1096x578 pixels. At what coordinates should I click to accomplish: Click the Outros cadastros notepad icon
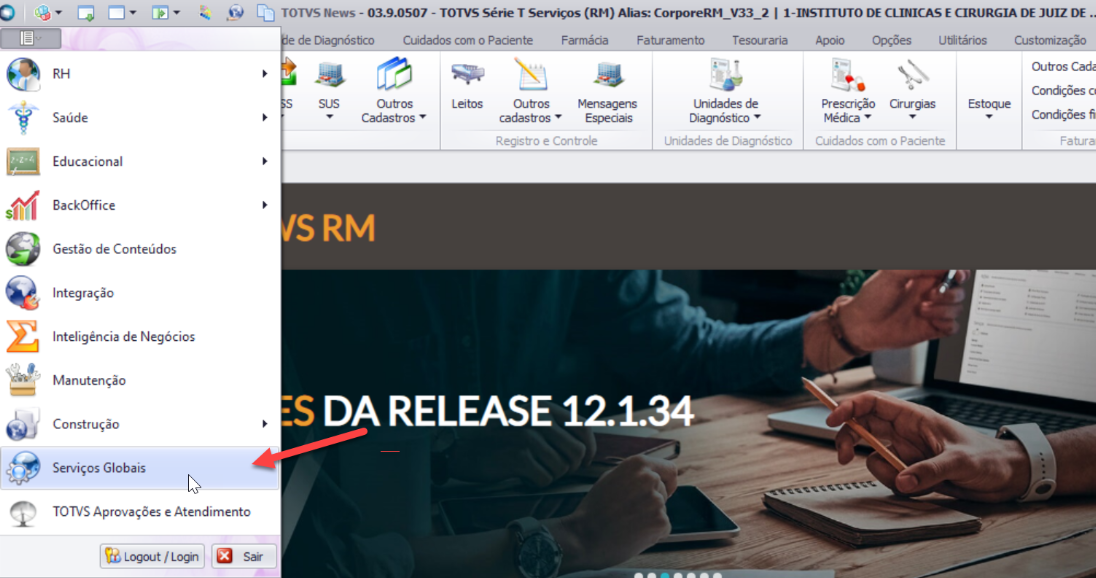[x=531, y=74]
